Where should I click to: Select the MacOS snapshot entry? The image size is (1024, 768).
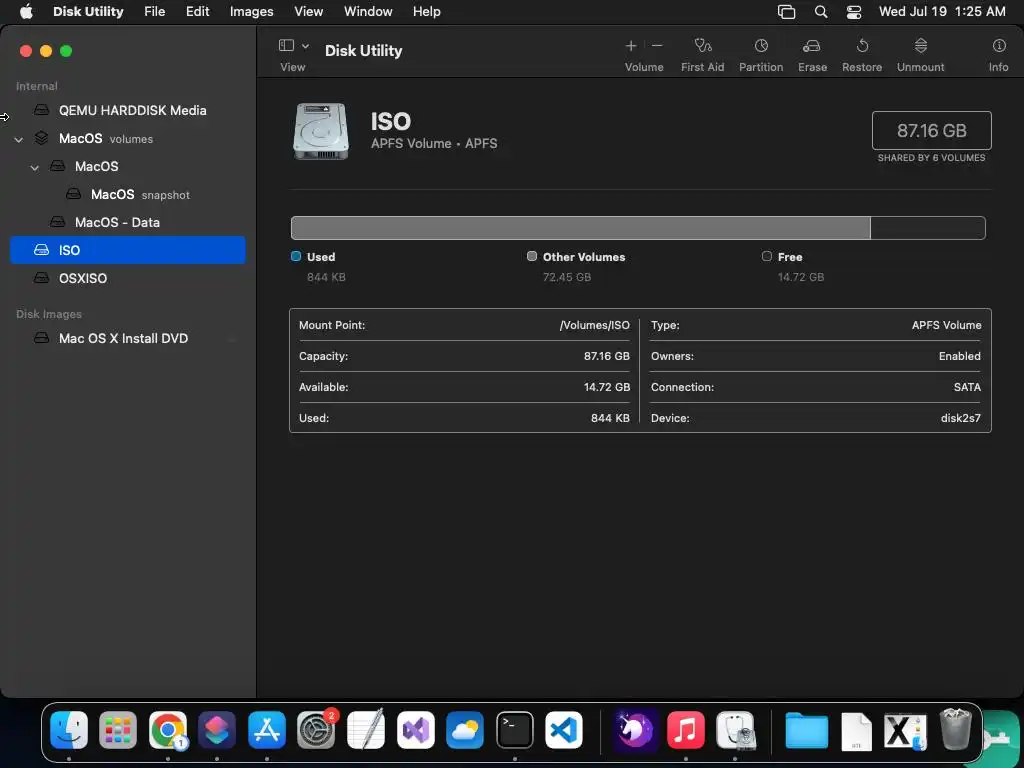(127, 195)
